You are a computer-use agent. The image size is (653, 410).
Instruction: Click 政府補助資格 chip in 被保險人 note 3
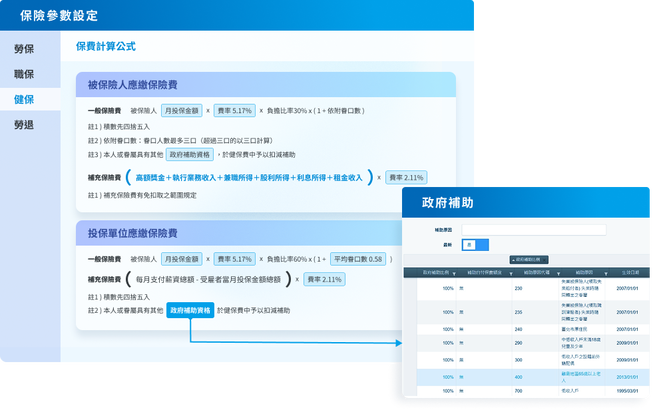pyautogui.click(x=189, y=154)
